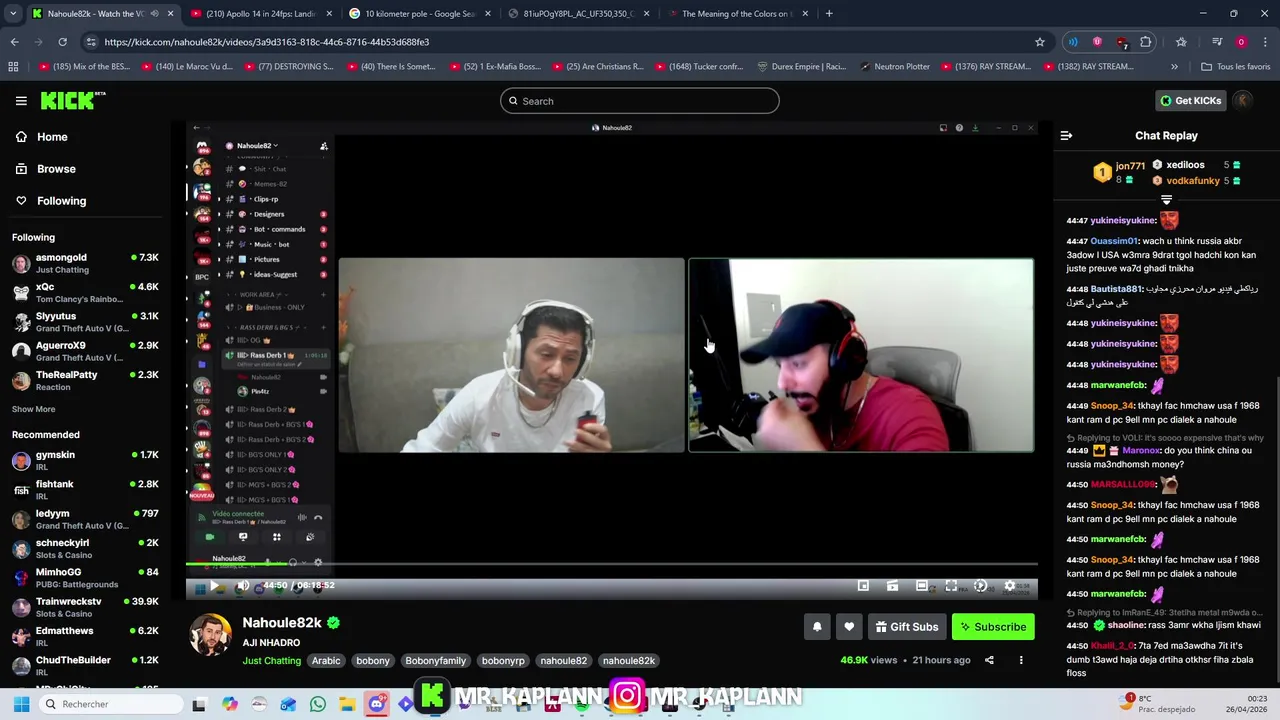Image resolution: width=1280 pixels, height=720 pixels.
Task: Mute the video player volume icon
Action: pyautogui.click(x=243, y=586)
